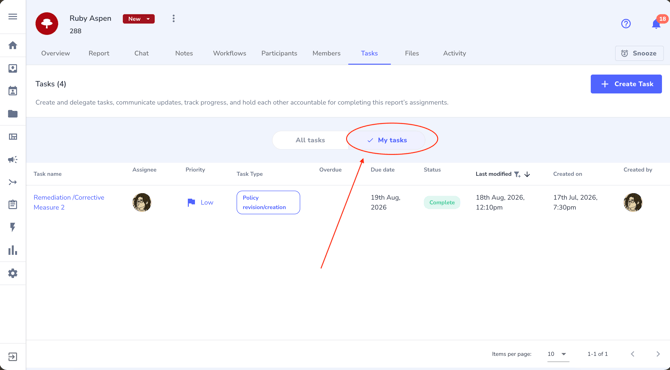Click the Tasks (4) heading
Viewport: 670px width, 370px height.
pyautogui.click(x=51, y=84)
